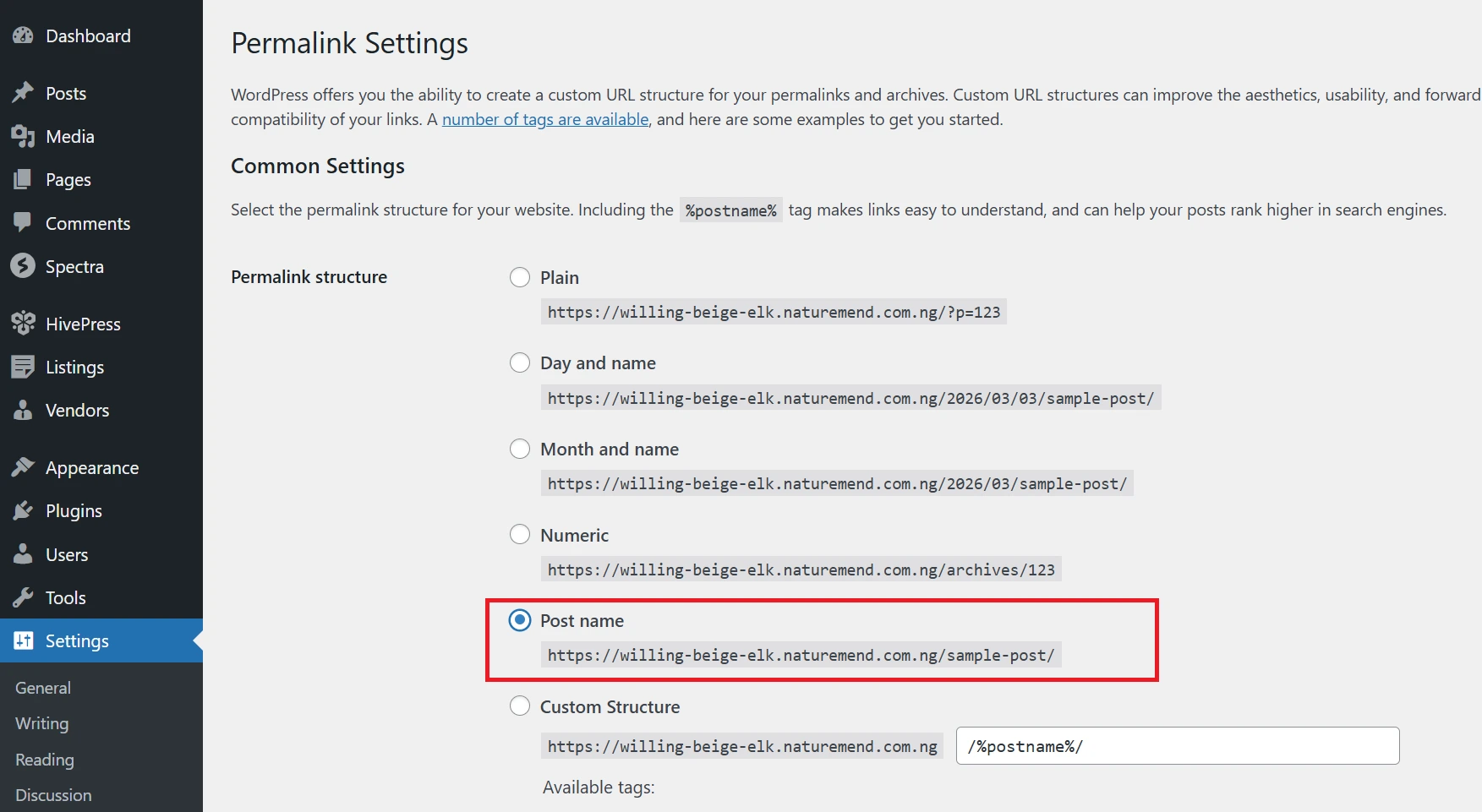Click the custom structure text field
1482x812 pixels.
(1177, 746)
